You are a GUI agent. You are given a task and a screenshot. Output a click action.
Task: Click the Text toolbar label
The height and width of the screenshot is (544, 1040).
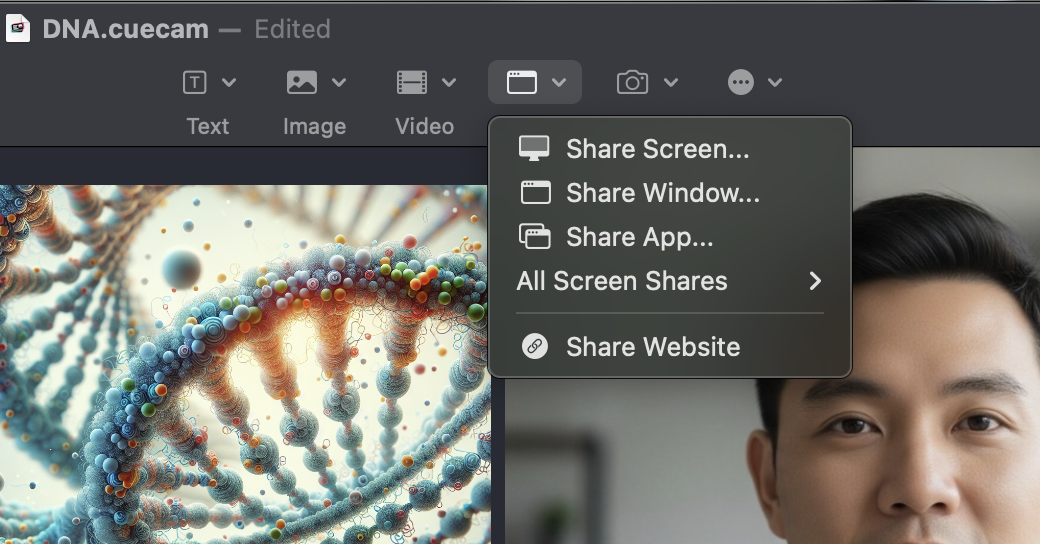pos(208,126)
